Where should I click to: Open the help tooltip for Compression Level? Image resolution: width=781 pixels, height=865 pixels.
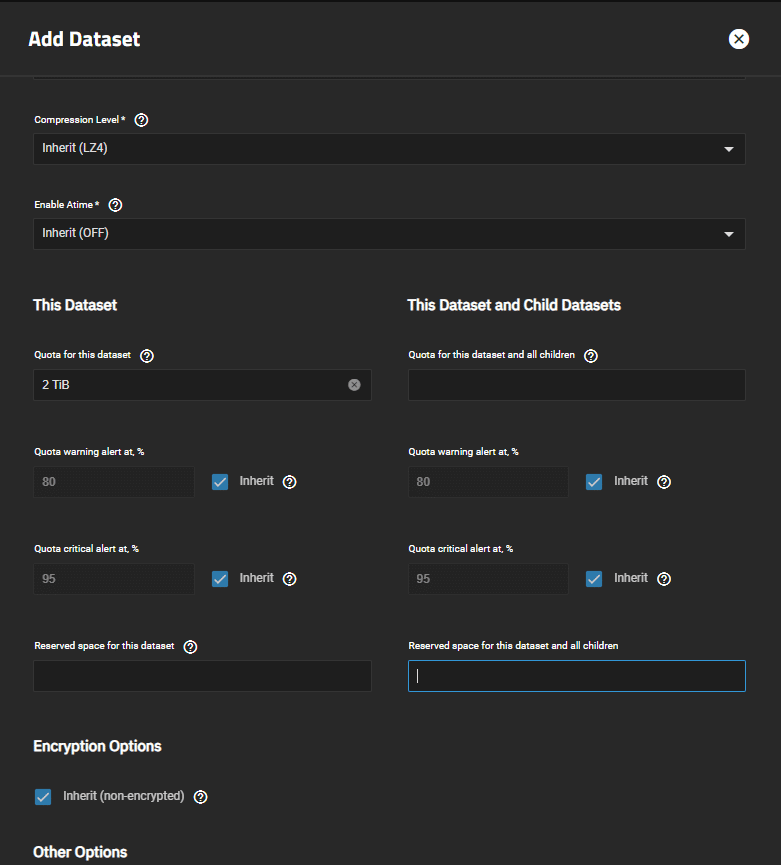coord(141,120)
